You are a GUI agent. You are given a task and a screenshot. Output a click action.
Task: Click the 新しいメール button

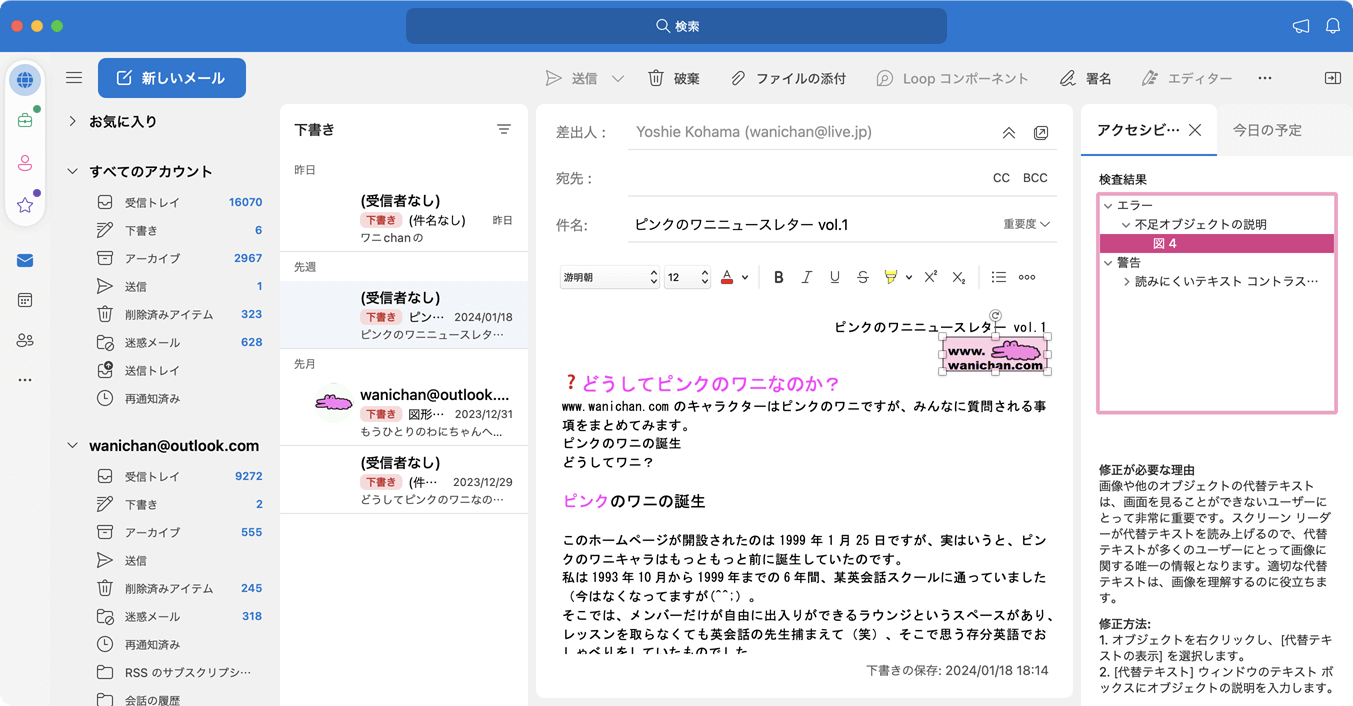coord(172,78)
